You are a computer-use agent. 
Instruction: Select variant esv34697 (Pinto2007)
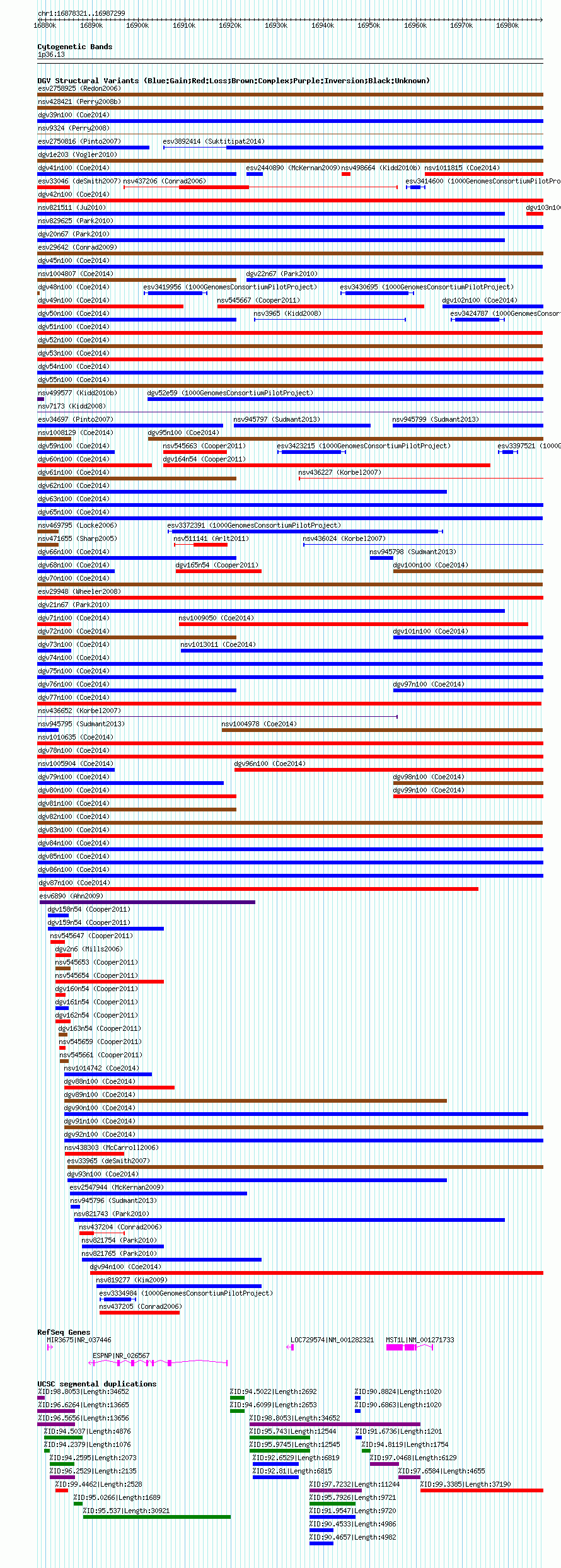pos(76,419)
